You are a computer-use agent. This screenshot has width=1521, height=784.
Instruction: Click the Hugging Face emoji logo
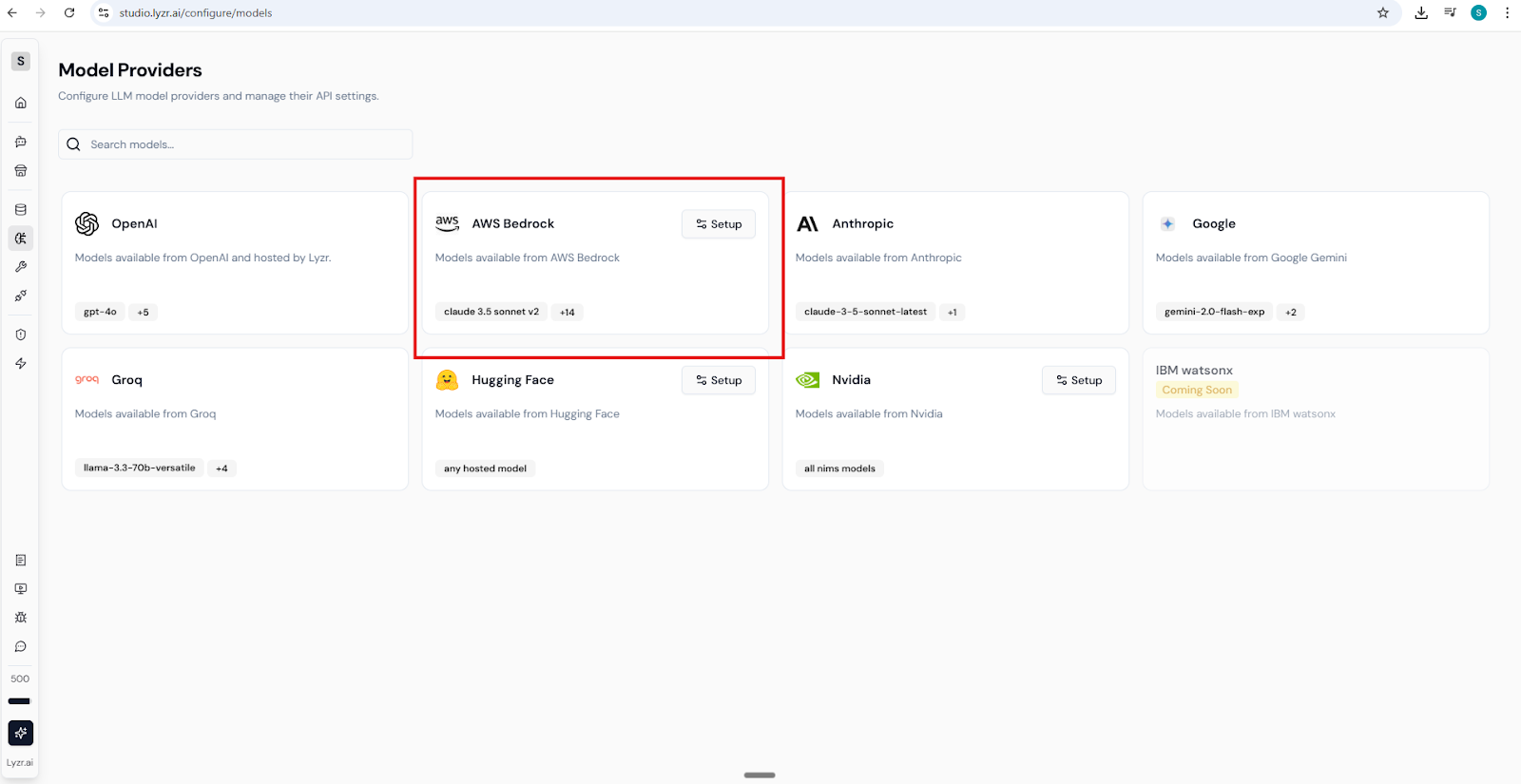pos(447,380)
